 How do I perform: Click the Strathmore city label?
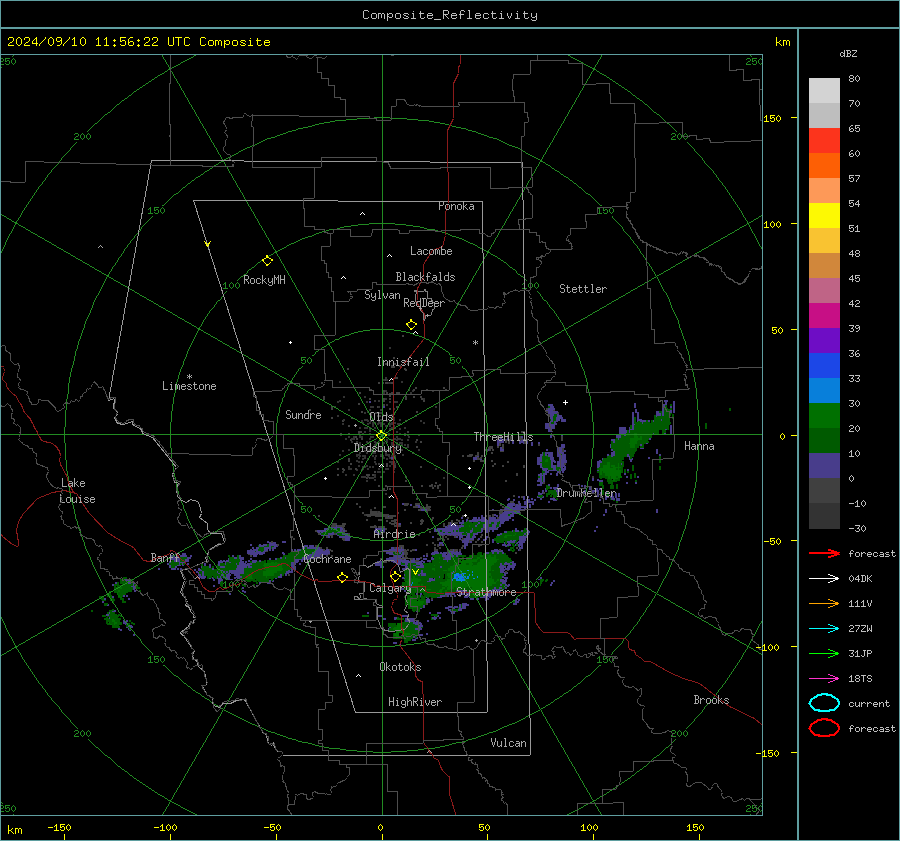pyautogui.click(x=486, y=592)
